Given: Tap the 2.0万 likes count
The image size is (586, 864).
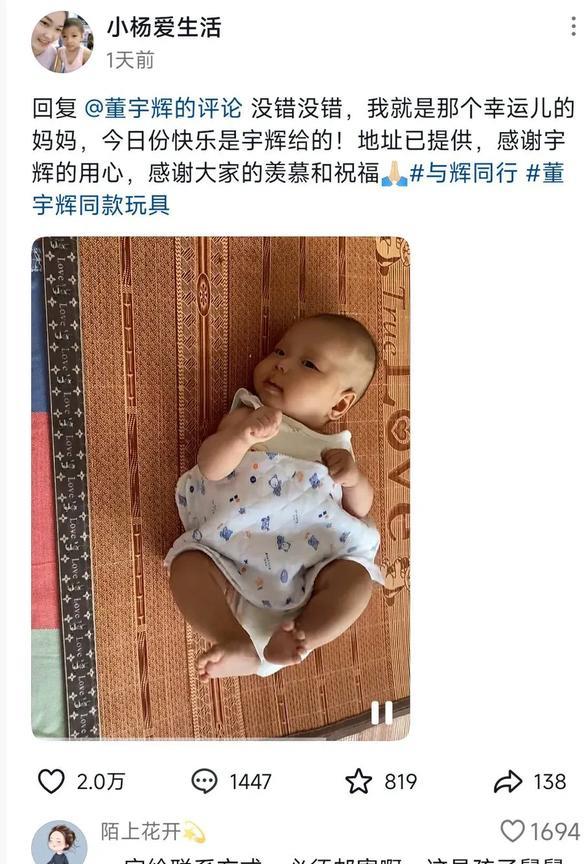Looking at the screenshot, I should (101, 781).
